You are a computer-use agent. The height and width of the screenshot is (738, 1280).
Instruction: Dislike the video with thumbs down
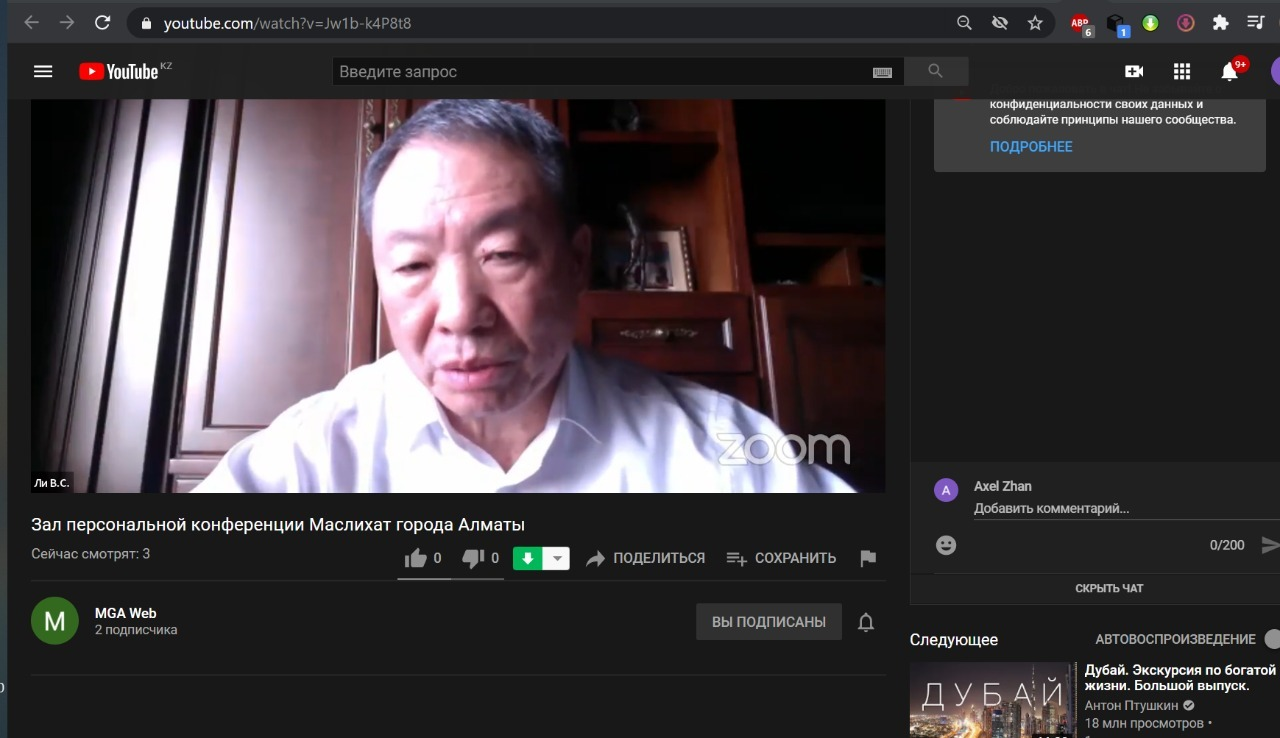(473, 559)
